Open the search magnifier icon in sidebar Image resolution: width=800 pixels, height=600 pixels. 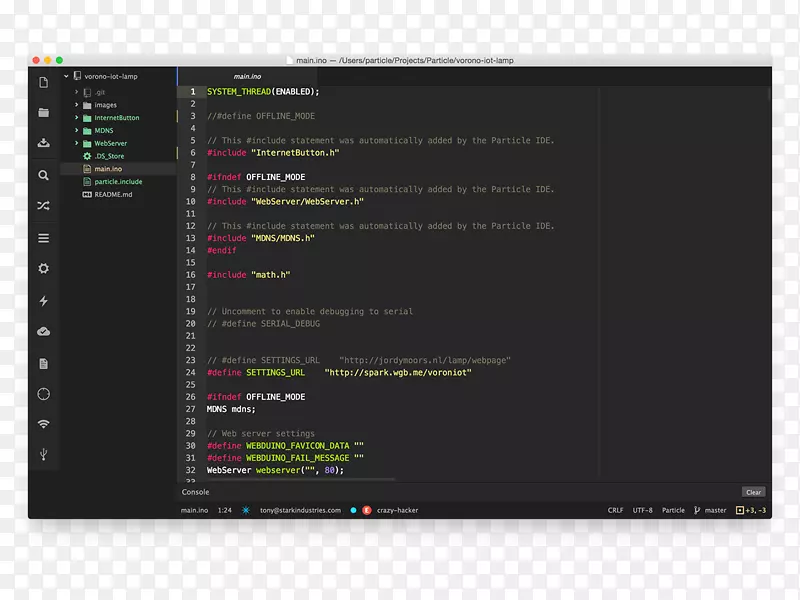coord(43,175)
